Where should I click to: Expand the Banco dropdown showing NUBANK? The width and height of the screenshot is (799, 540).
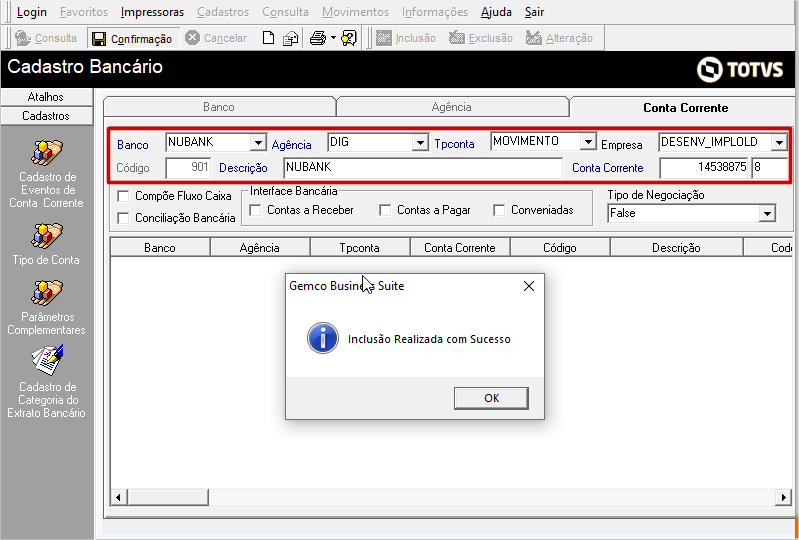258,143
